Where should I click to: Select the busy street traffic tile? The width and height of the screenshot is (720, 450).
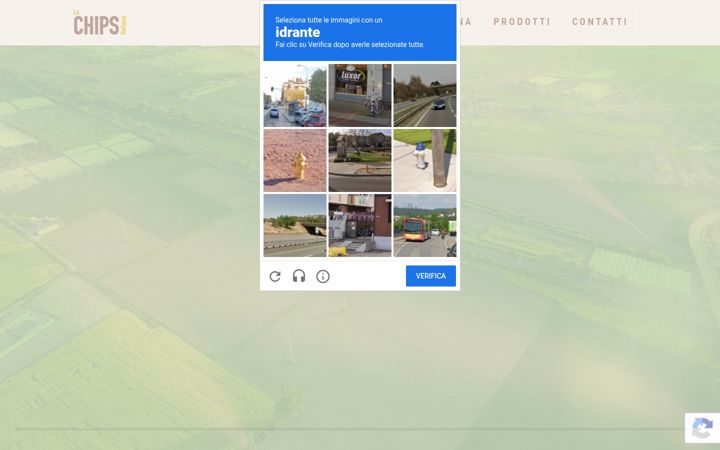[295, 95]
